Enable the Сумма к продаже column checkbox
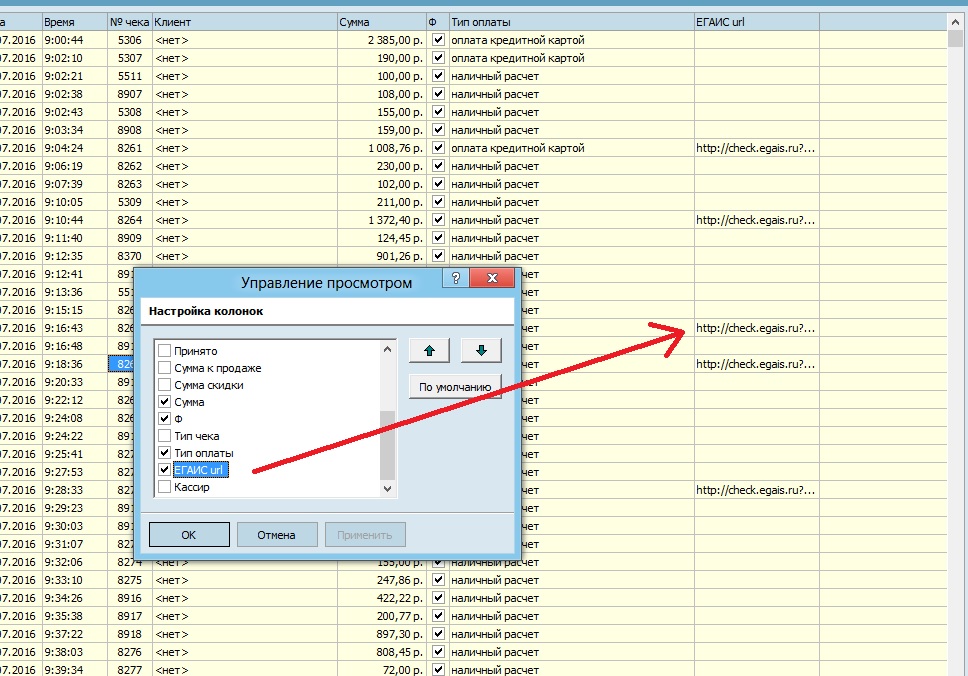Viewport: 968px width, 676px height. 164,368
